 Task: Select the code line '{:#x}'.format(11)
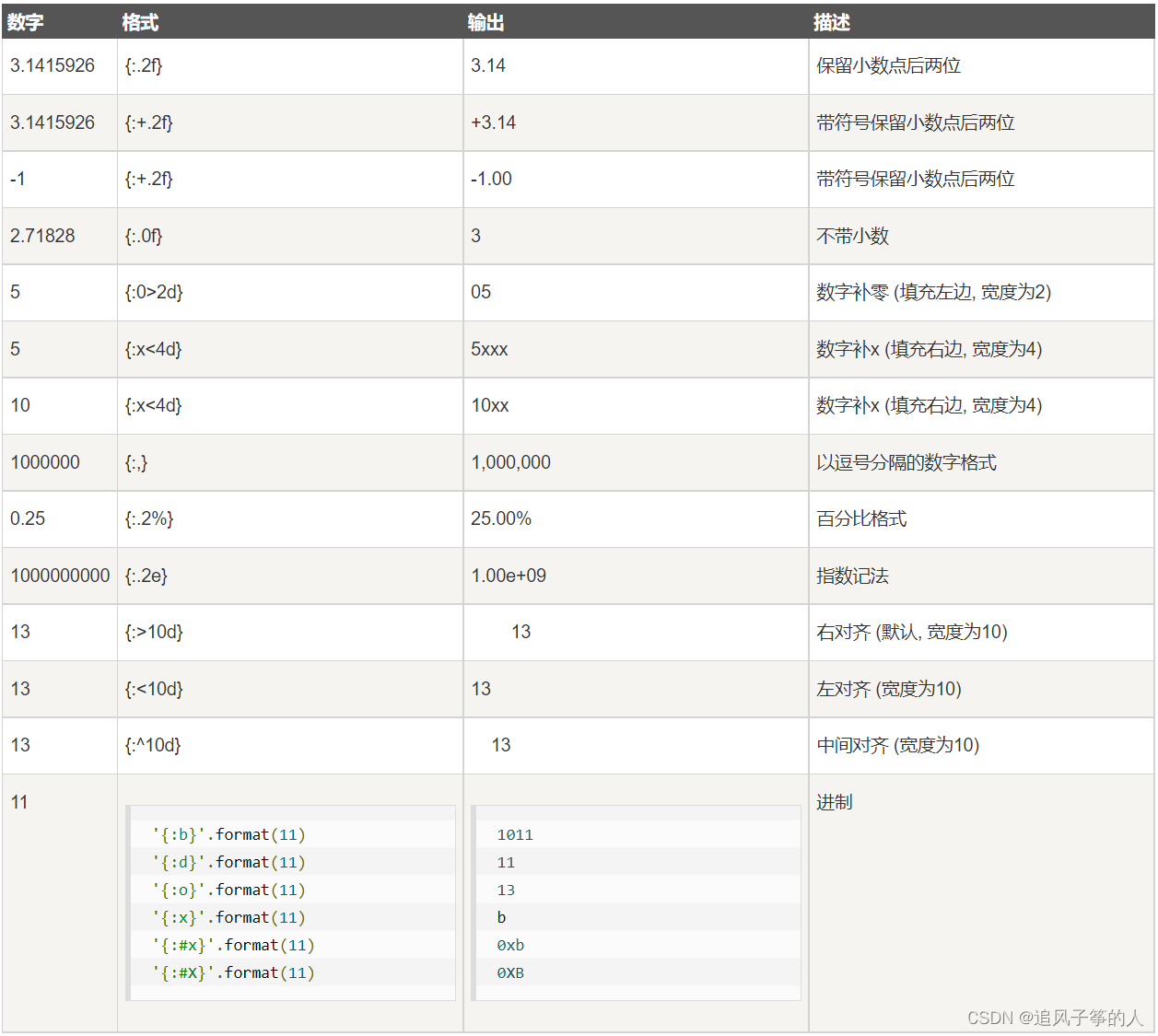coord(232,945)
